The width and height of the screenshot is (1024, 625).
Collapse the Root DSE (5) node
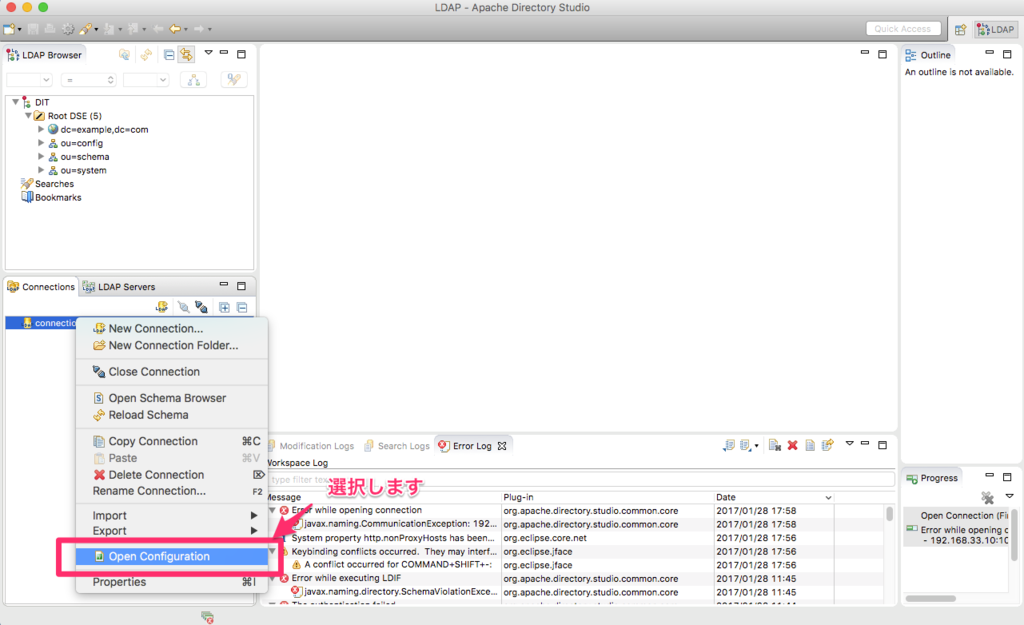click(x=28, y=116)
